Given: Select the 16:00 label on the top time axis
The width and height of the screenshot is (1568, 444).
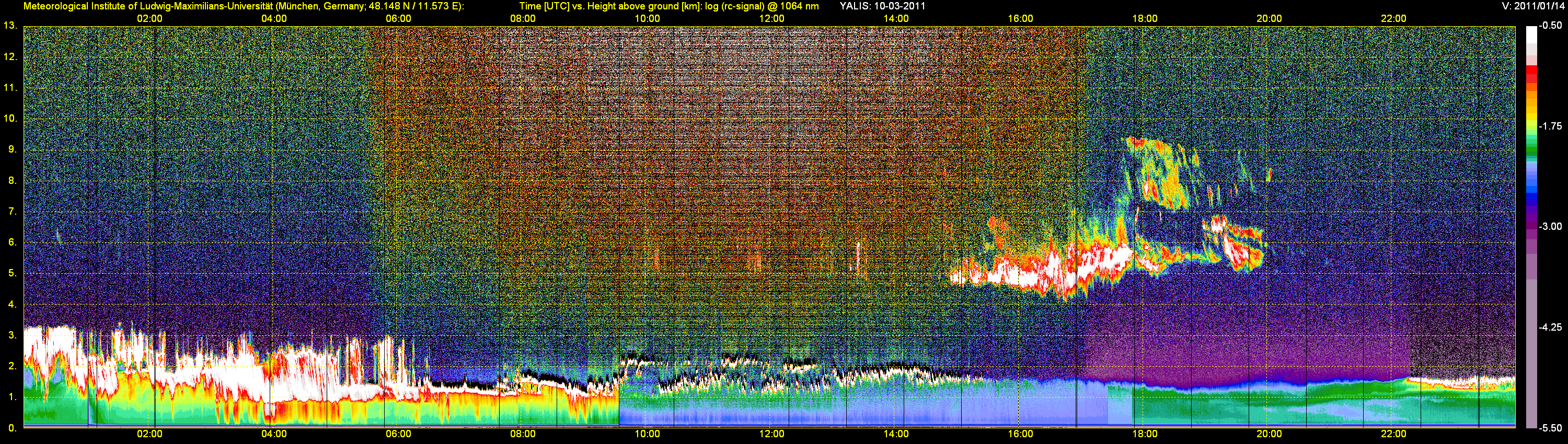Looking at the screenshot, I should [x=1020, y=19].
